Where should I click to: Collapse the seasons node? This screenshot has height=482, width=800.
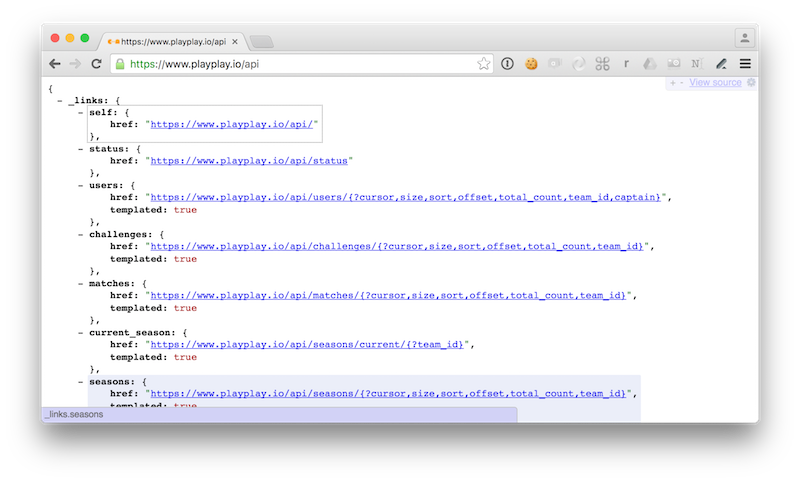(81, 382)
